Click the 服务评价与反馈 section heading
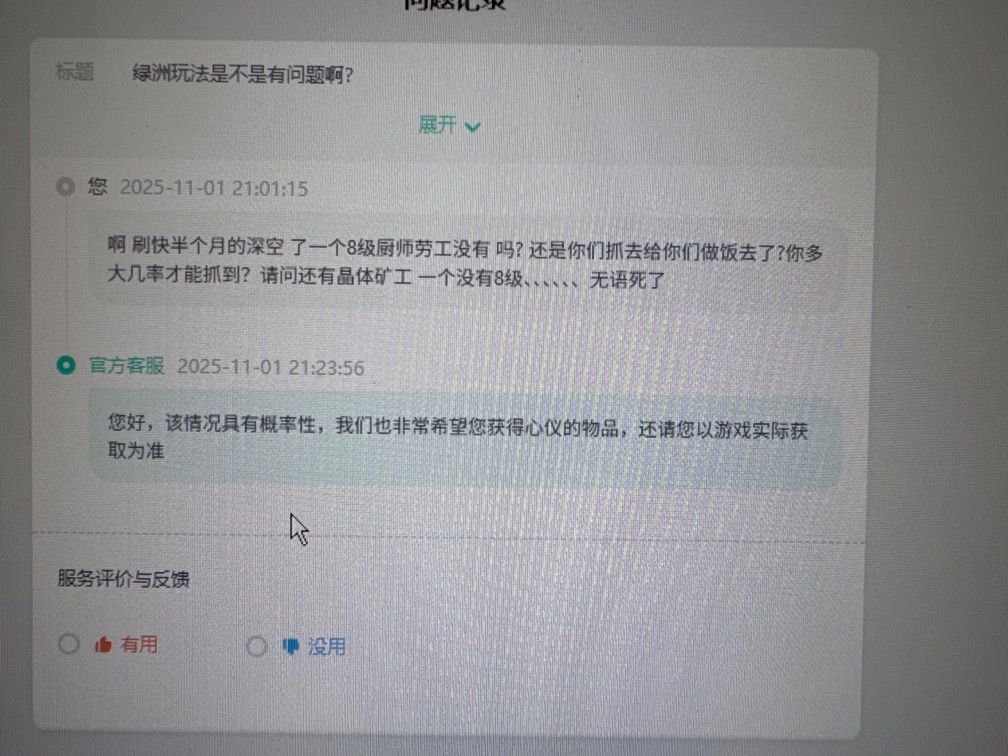 (123, 579)
